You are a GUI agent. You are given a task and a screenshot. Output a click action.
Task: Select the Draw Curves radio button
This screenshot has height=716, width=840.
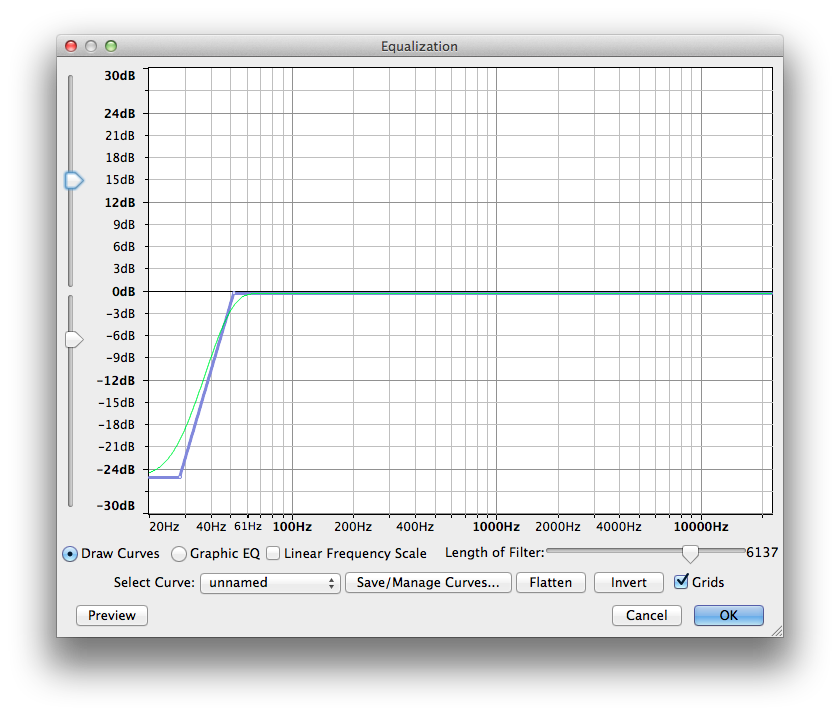(70, 554)
